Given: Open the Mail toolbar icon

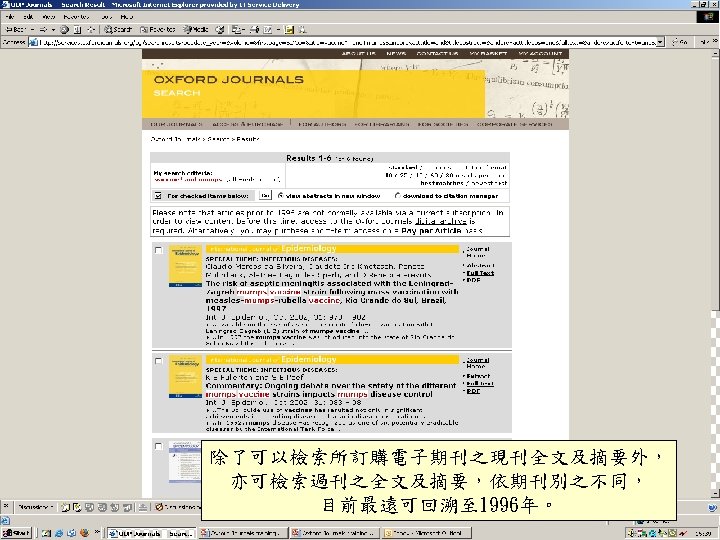Looking at the screenshot, I should coord(236,29).
